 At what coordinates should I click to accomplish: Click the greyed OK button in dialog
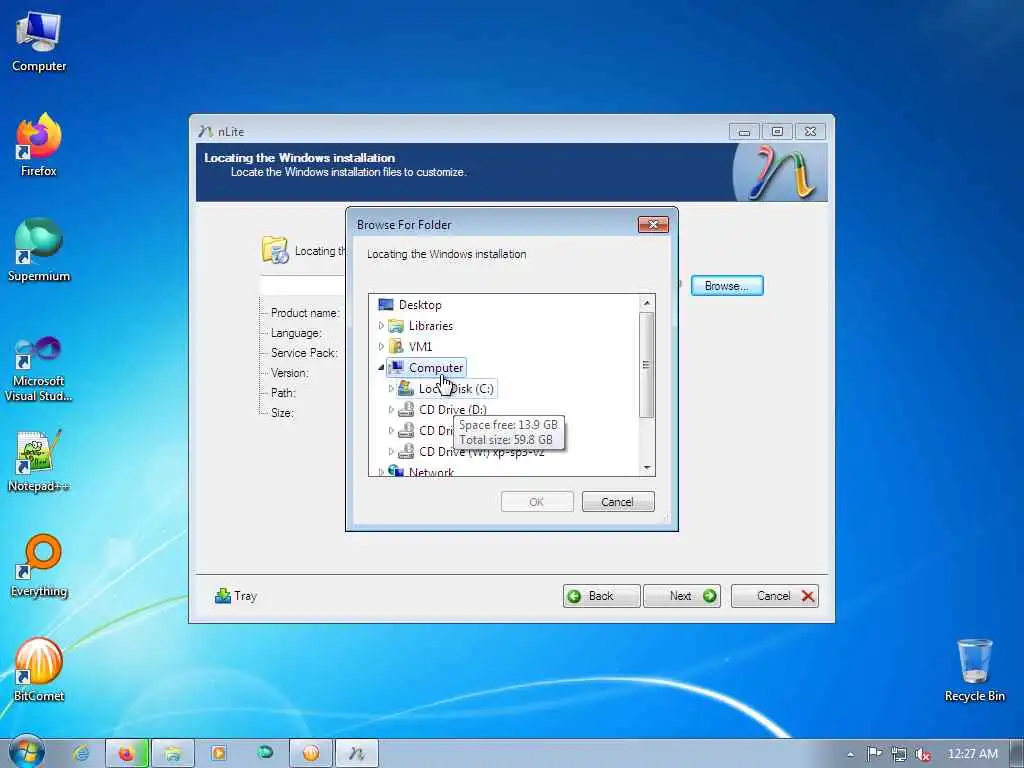click(x=537, y=502)
